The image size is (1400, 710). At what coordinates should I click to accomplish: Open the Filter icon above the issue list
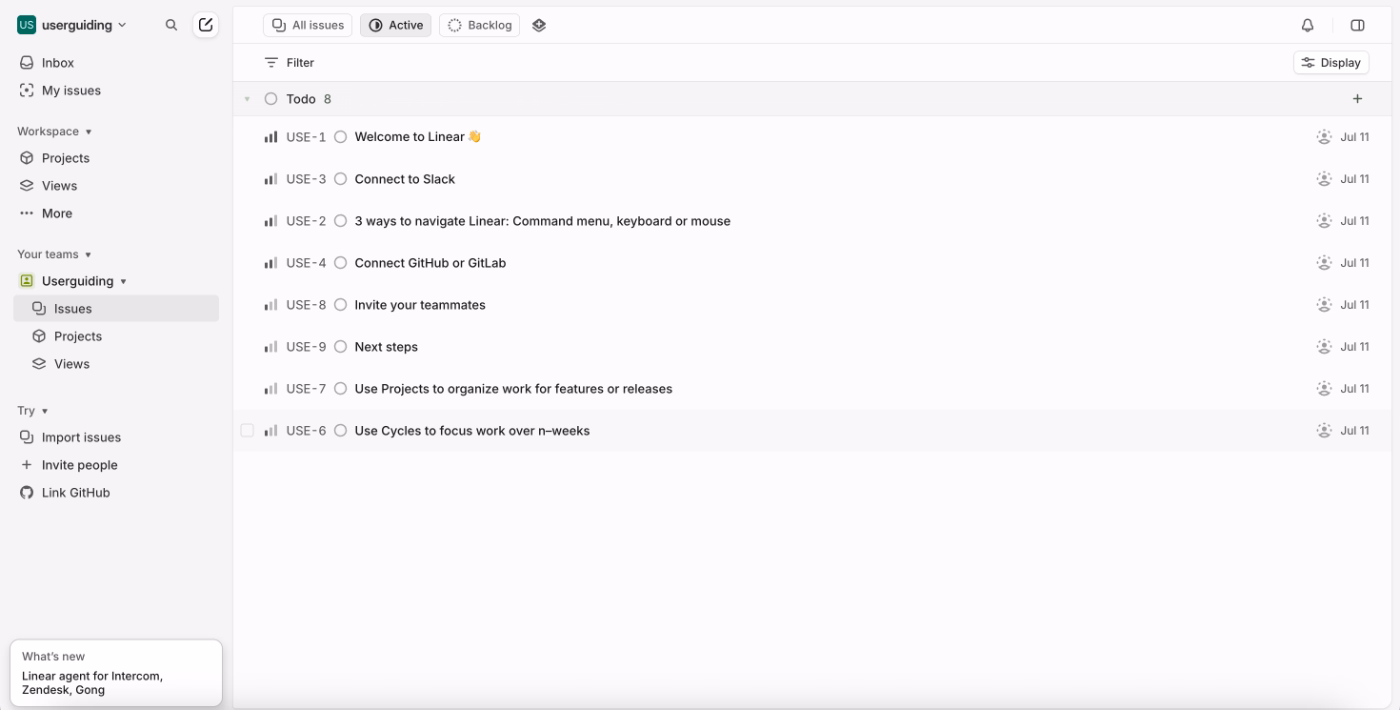270,62
